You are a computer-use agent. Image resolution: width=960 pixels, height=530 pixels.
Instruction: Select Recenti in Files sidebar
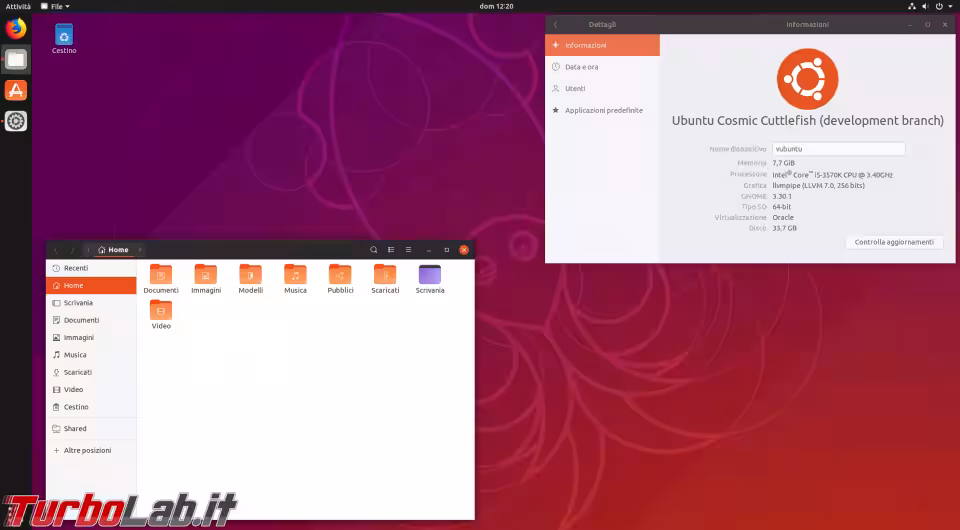[x=91, y=268]
